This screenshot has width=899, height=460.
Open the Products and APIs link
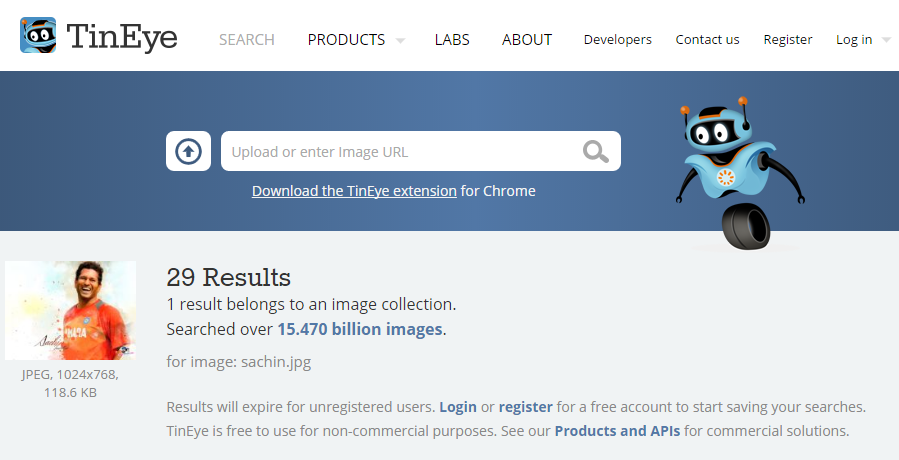click(617, 431)
